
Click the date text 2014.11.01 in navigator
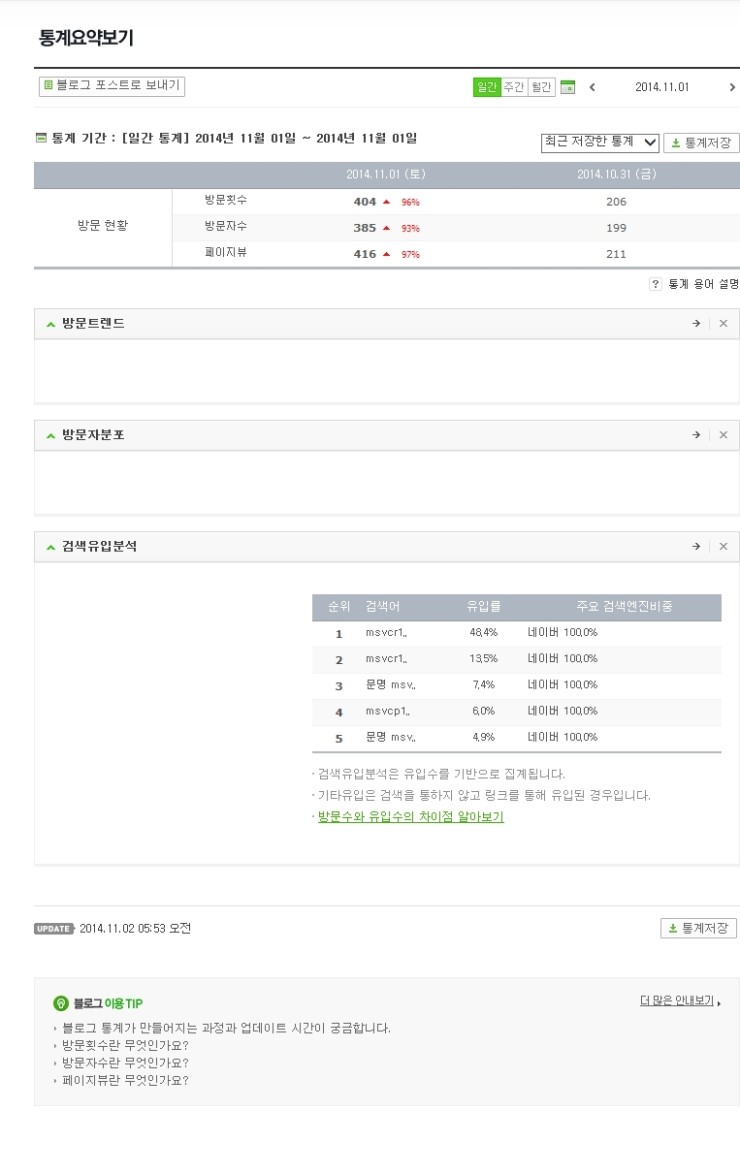coord(662,87)
